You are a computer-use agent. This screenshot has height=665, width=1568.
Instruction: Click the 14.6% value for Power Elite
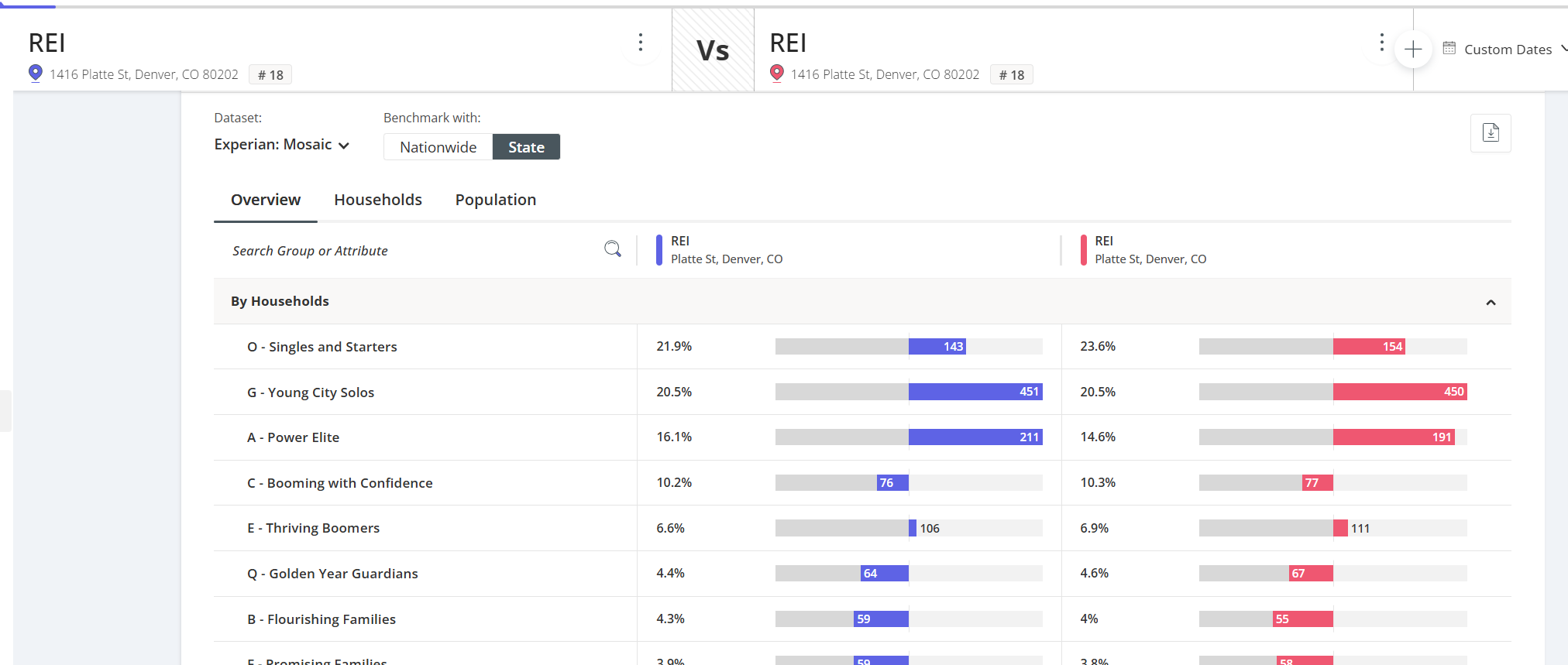(1098, 437)
